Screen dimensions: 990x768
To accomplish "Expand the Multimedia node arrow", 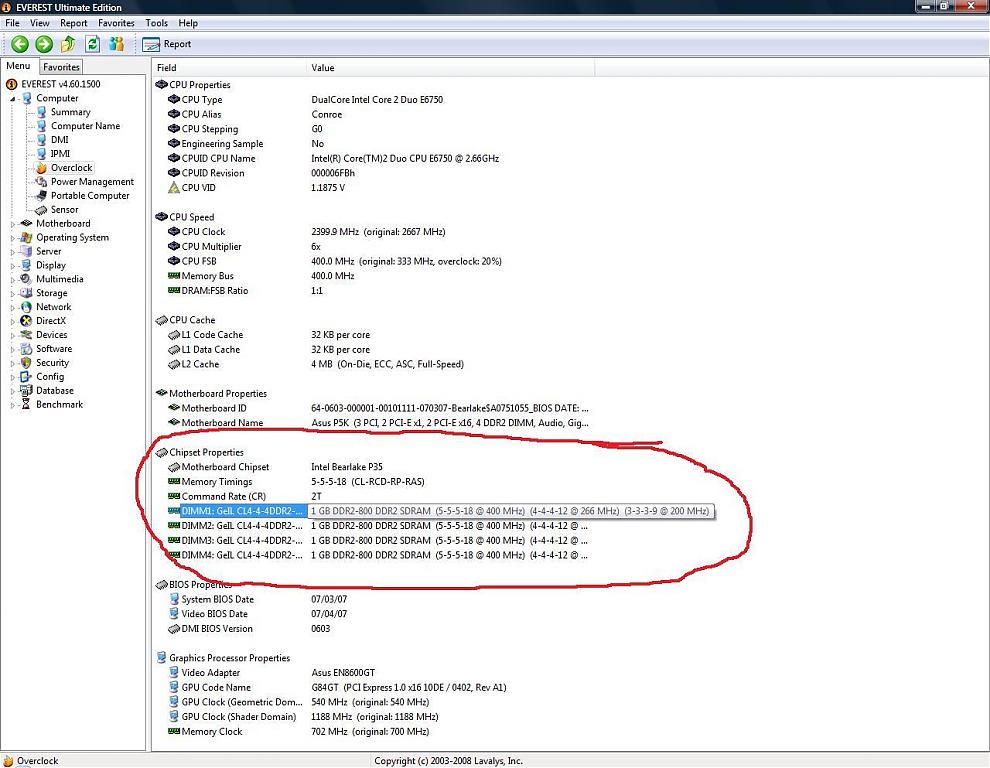I will tap(13, 279).
